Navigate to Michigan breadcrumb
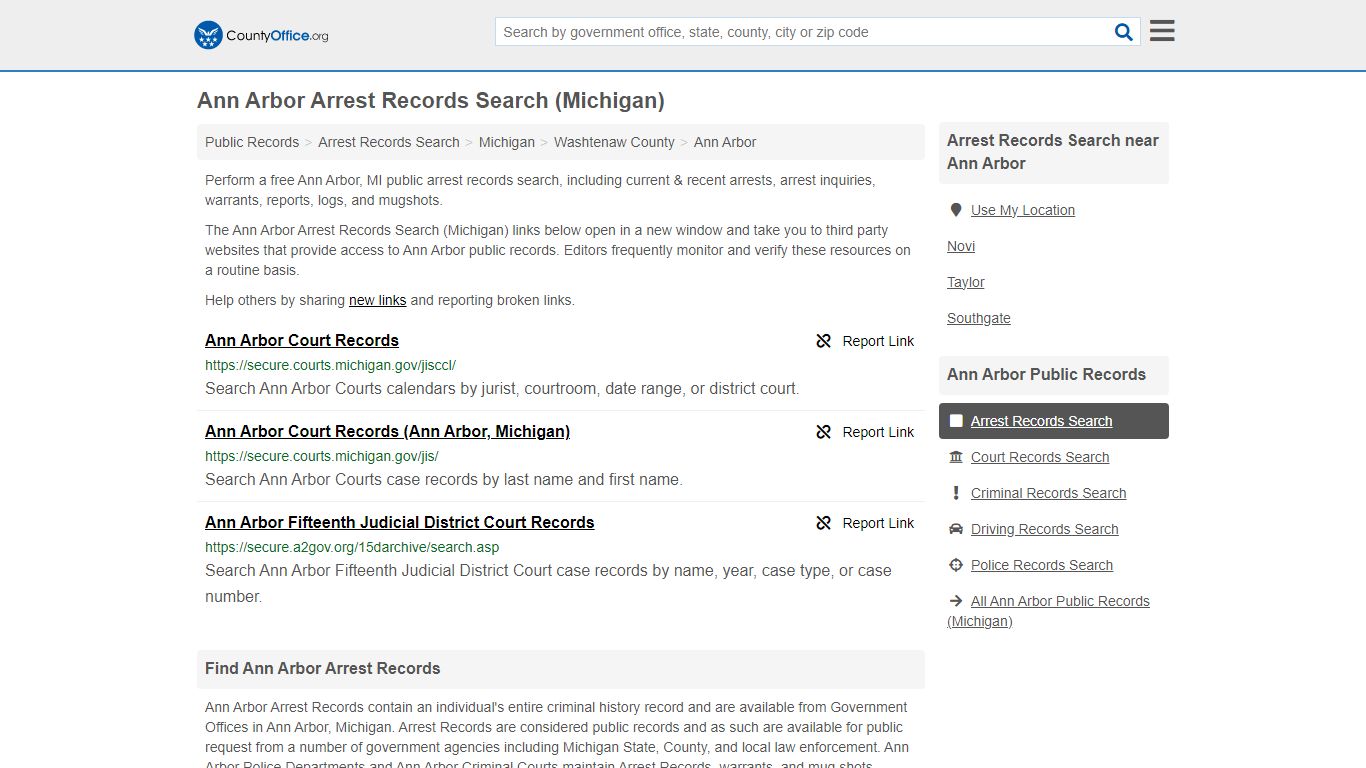This screenshot has height=768, width=1366. click(x=507, y=142)
